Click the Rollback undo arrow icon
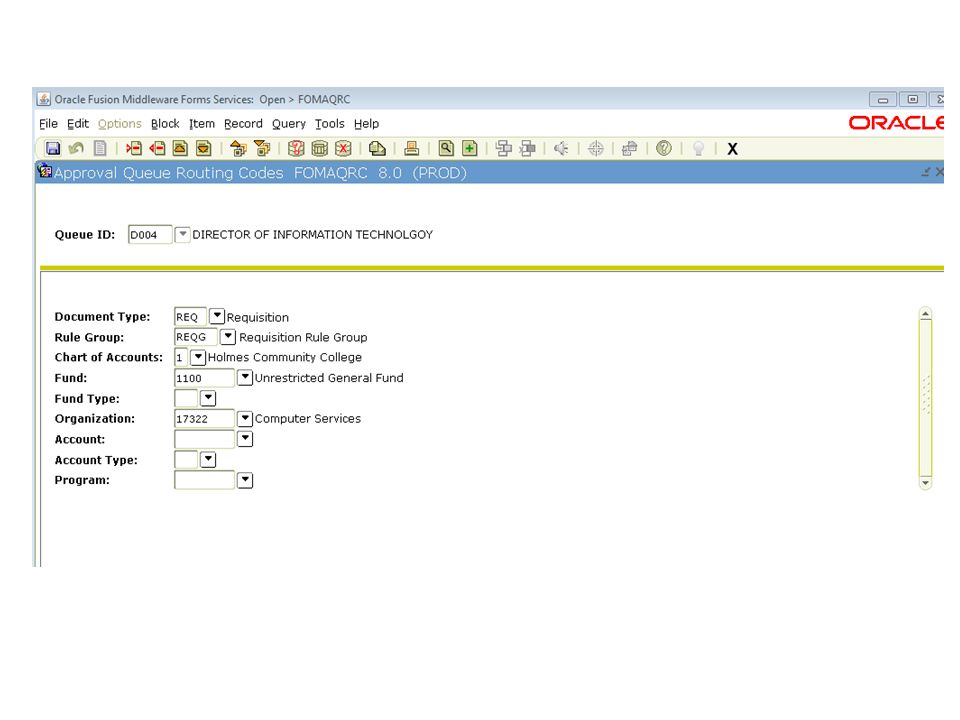 (x=77, y=148)
